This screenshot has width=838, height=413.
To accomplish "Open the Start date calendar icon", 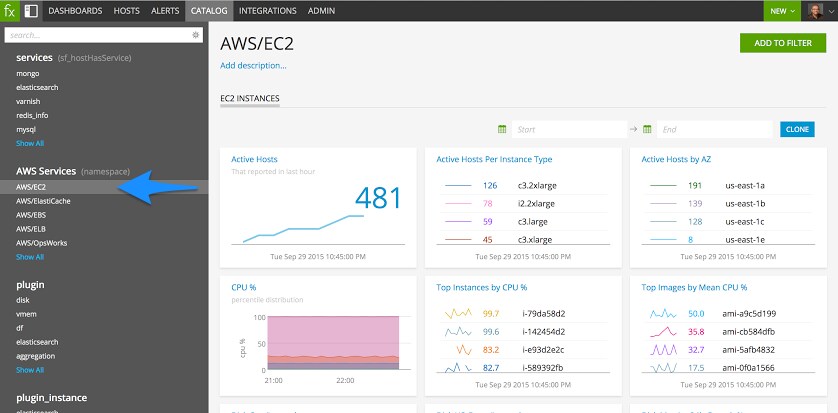I will point(502,129).
